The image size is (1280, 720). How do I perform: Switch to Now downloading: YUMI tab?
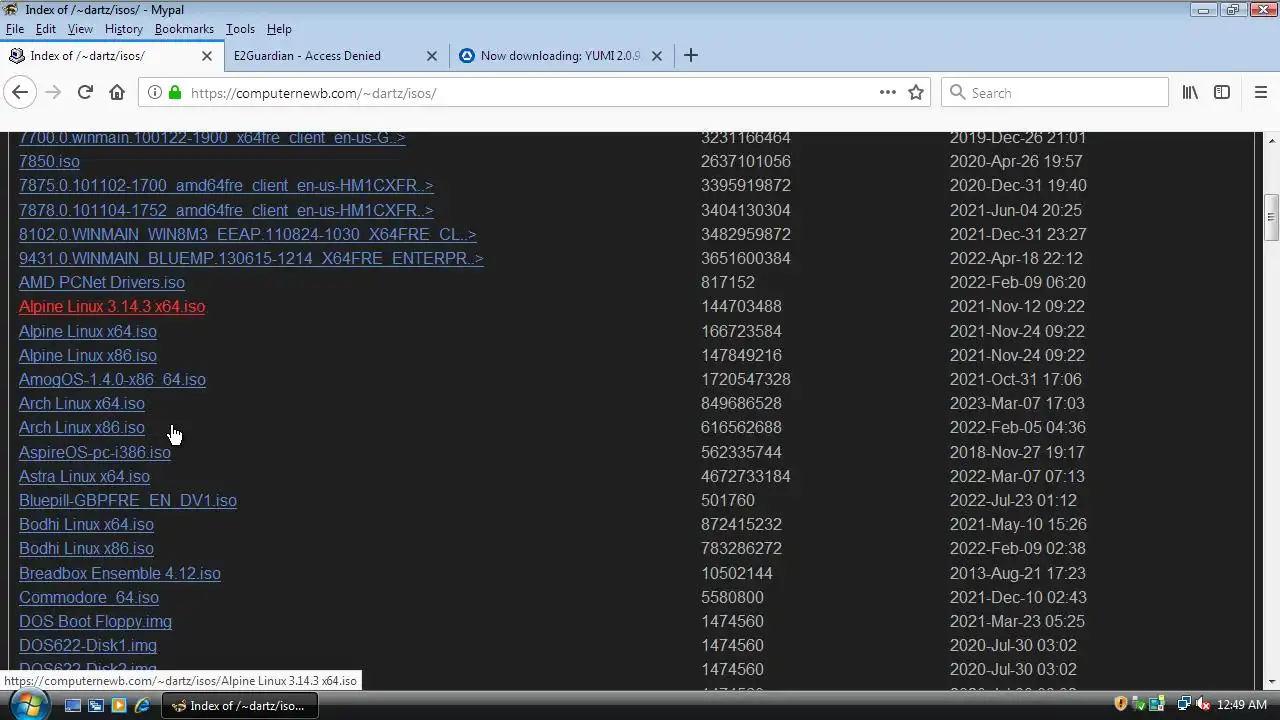click(560, 56)
